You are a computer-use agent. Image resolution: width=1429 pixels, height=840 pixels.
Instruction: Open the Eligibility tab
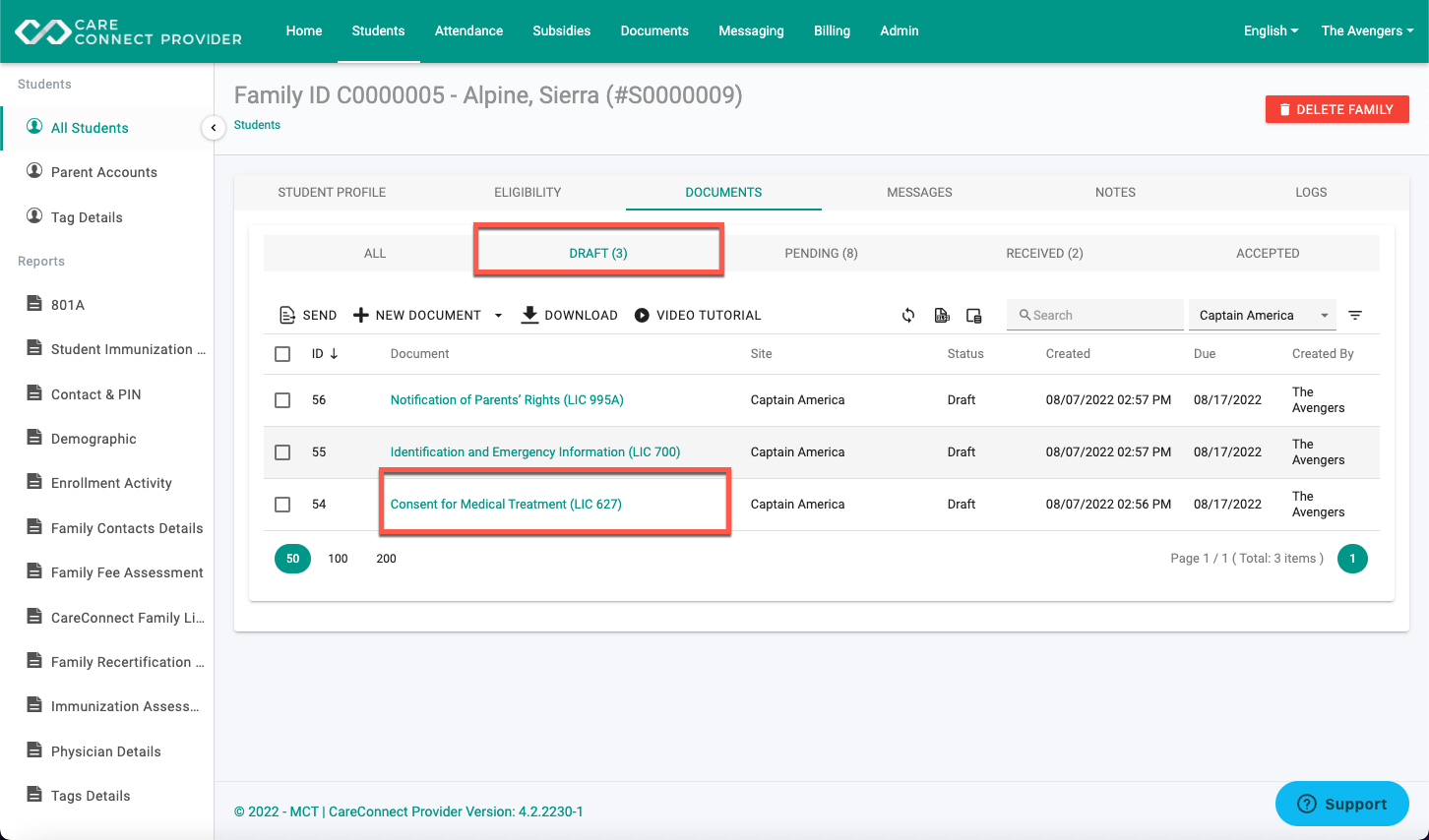[528, 192]
